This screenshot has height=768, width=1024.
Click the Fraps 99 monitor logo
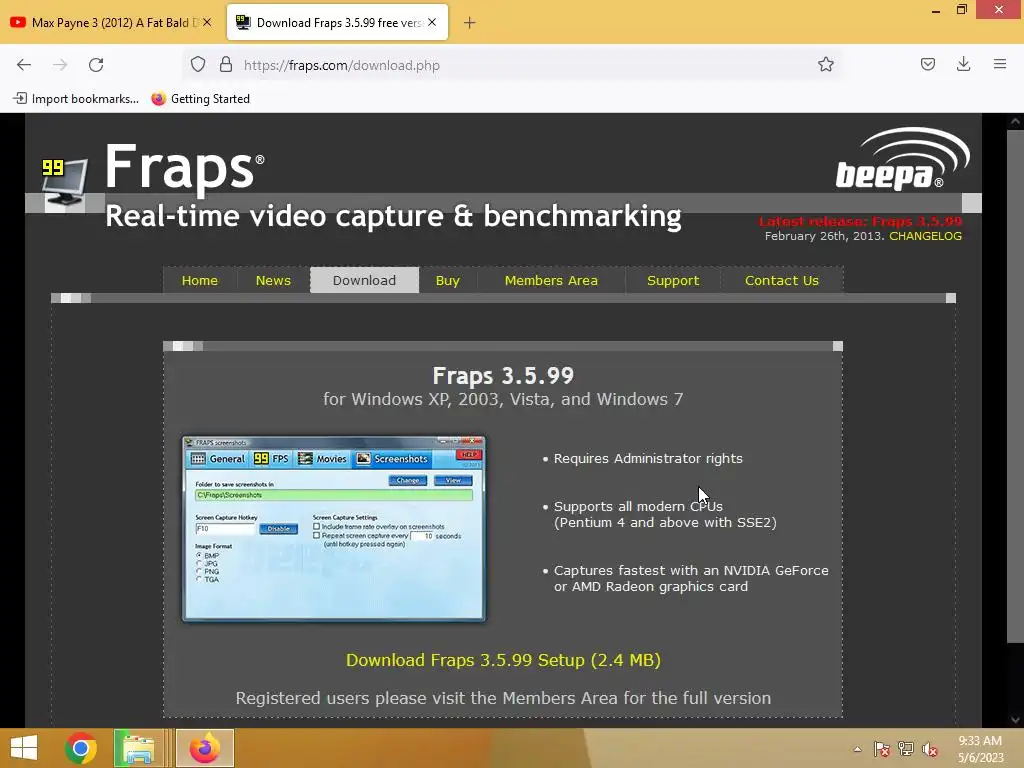(x=64, y=184)
